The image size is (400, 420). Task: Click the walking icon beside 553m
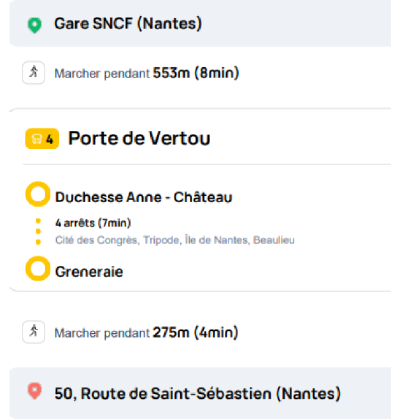33,72
